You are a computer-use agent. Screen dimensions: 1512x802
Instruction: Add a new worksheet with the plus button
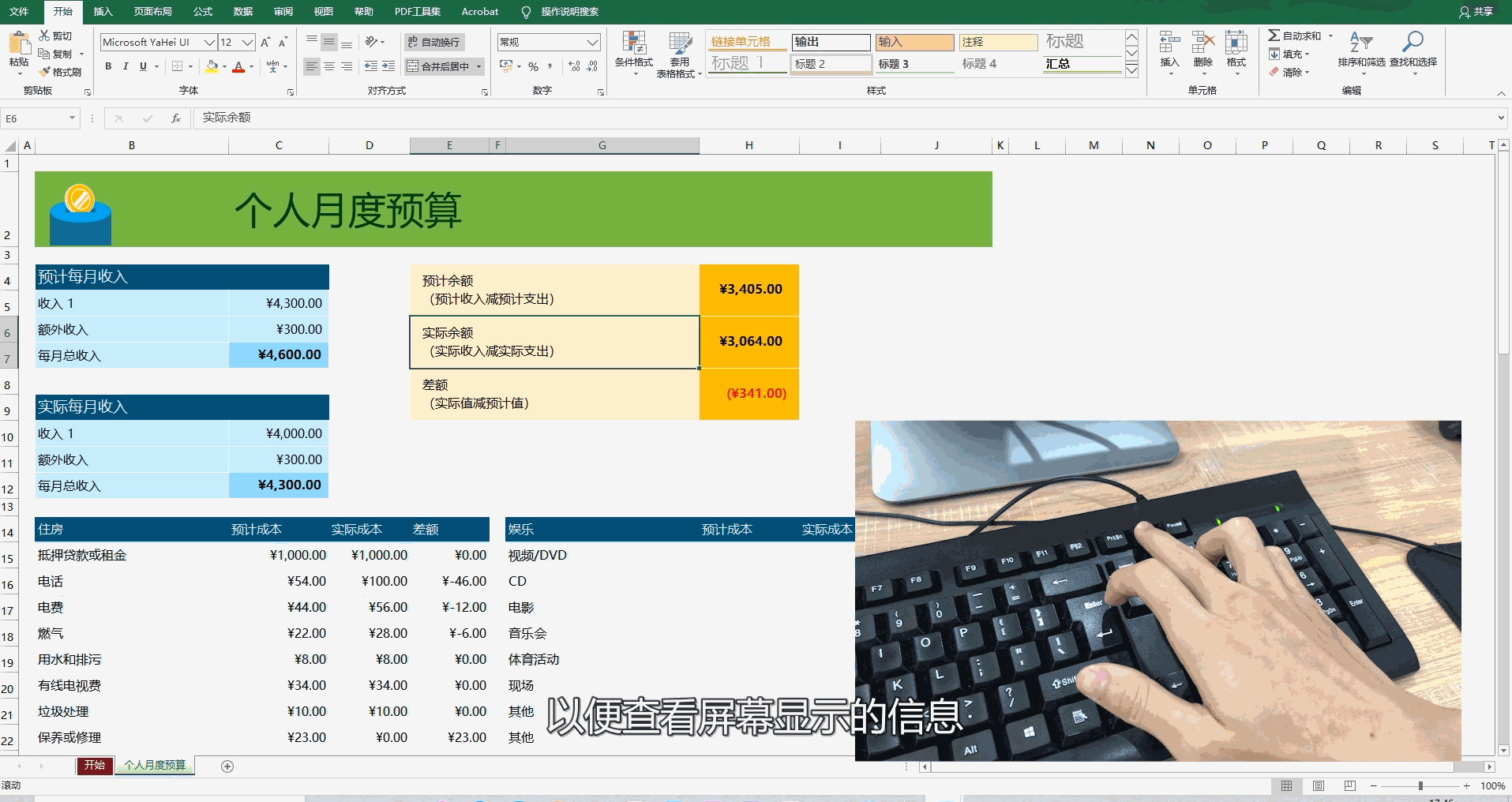click(227, 765)
